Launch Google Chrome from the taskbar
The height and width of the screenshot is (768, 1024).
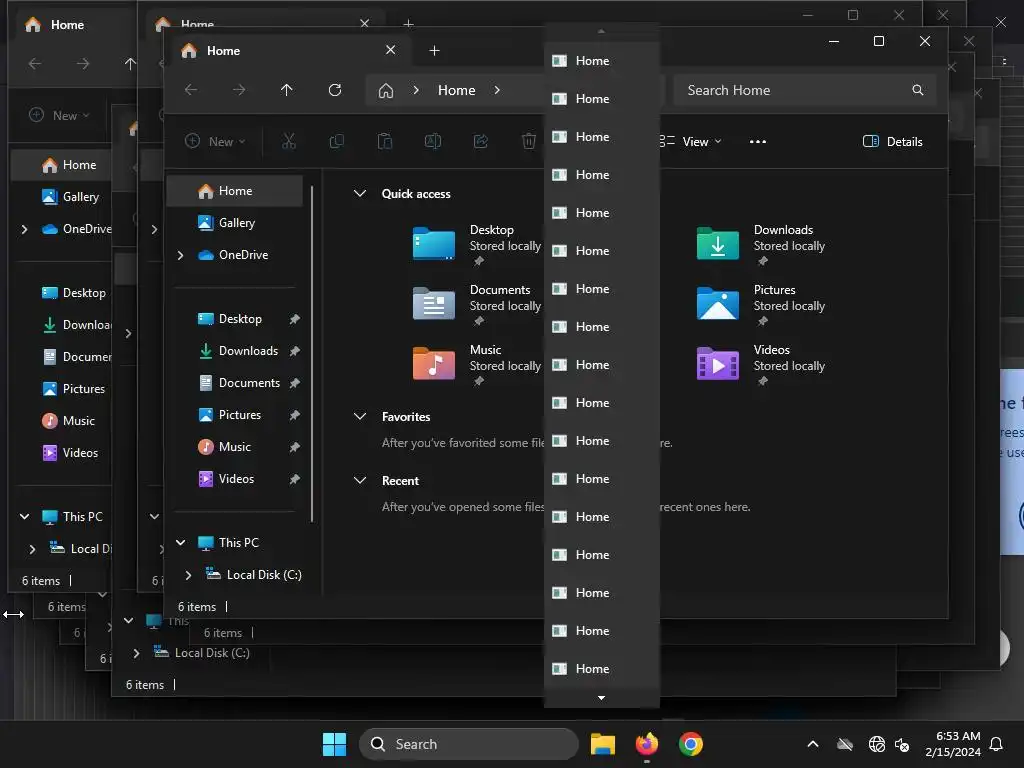pos(690,744)
